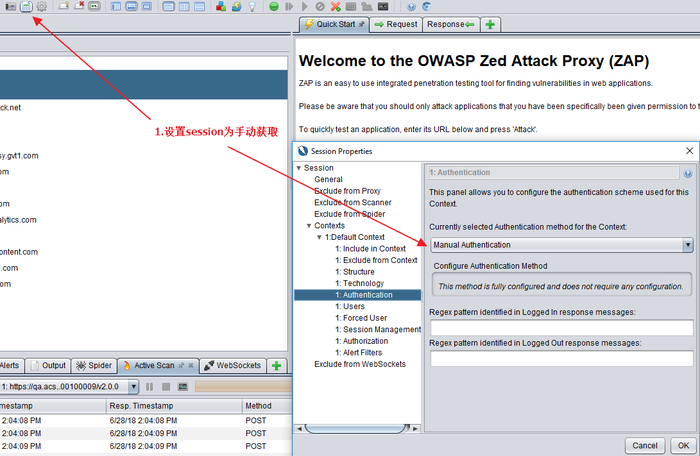The image size is (700, 456).
Task: Click the green record/start circle toolbar icon
Action: (274, 7)
